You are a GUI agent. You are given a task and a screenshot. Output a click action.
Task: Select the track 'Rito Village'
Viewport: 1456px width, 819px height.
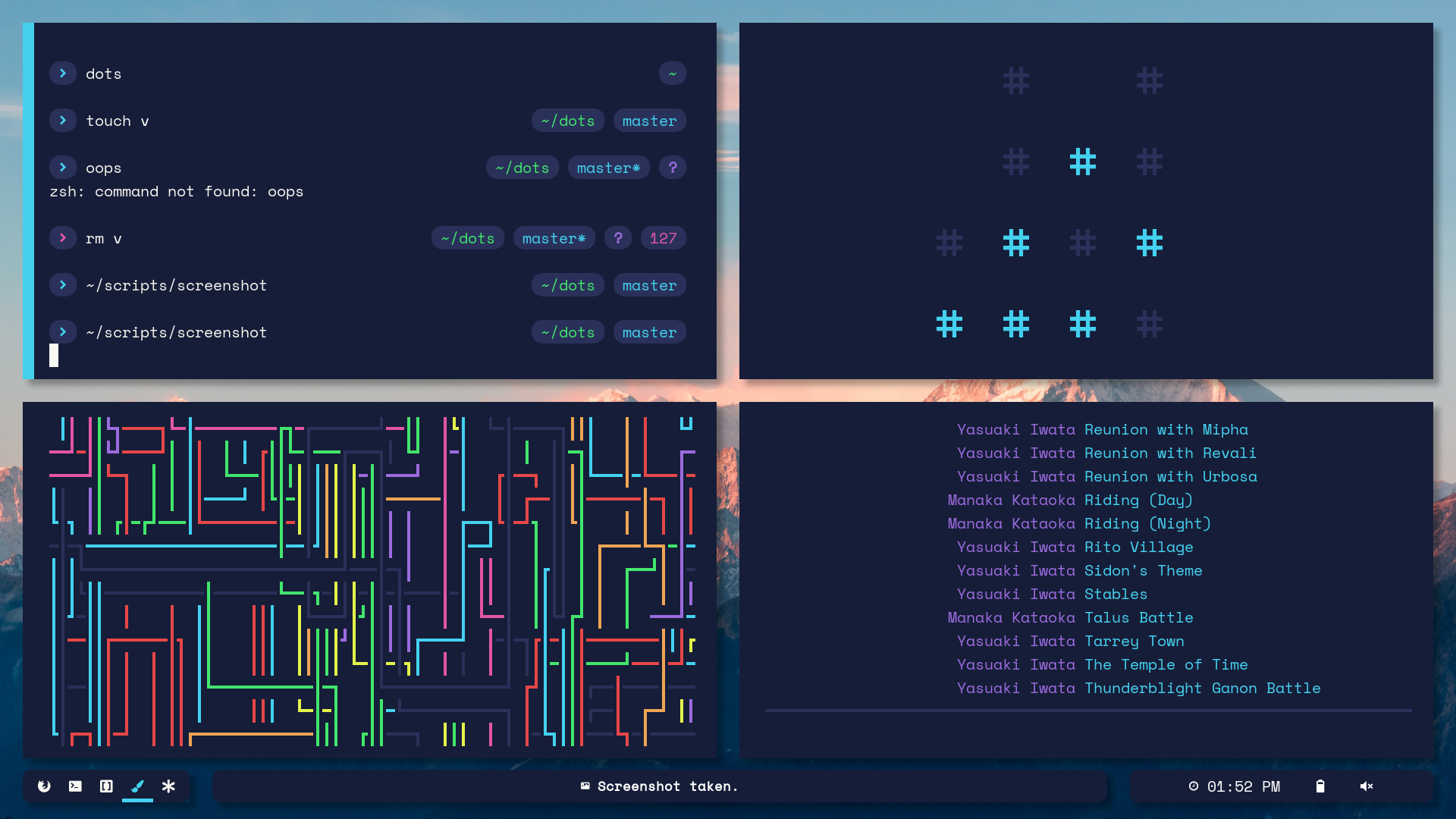pos(1138,548)
